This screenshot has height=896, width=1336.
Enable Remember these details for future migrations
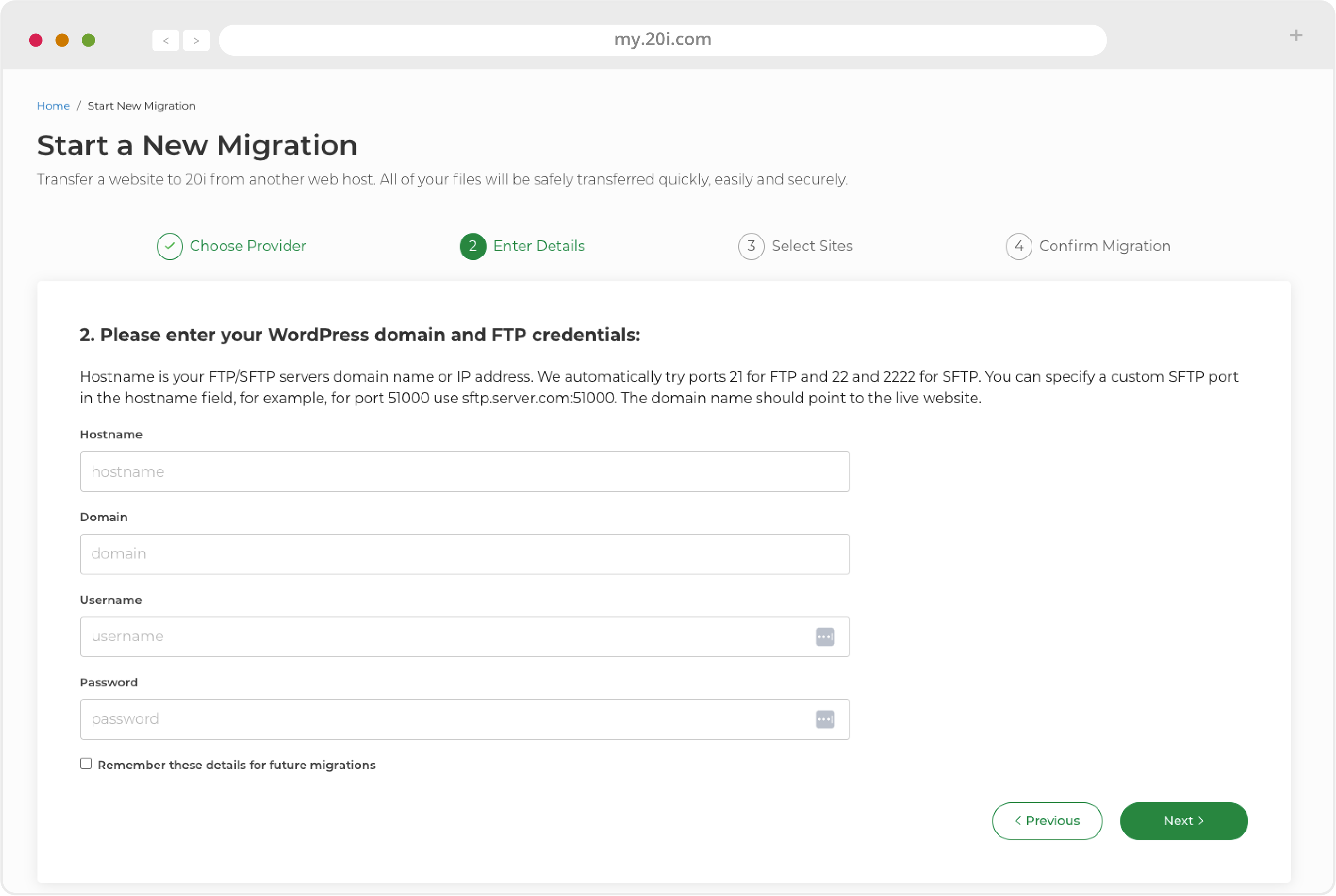pos(86,764)
